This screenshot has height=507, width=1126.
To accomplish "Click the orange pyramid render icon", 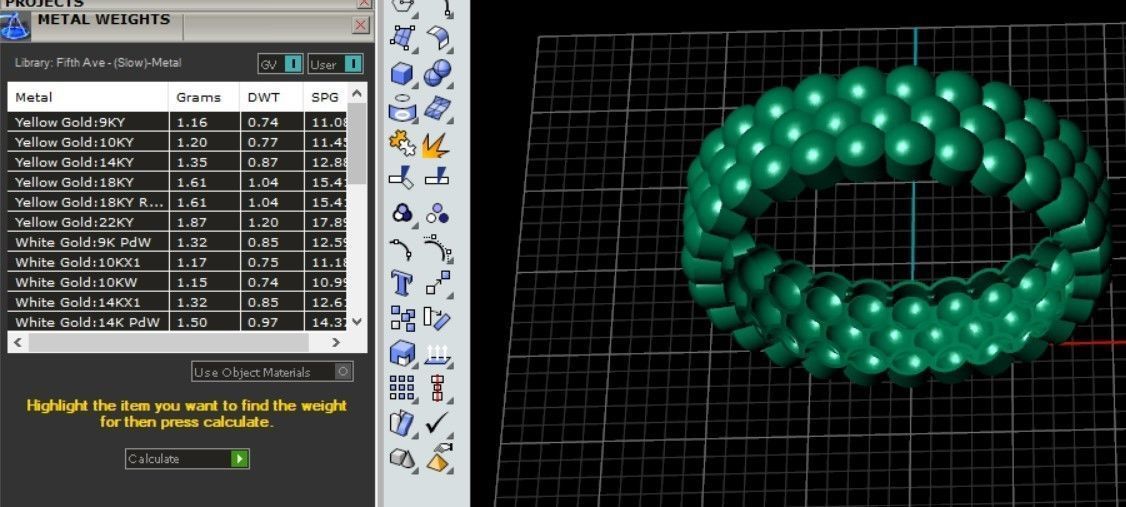I will 437,457.
